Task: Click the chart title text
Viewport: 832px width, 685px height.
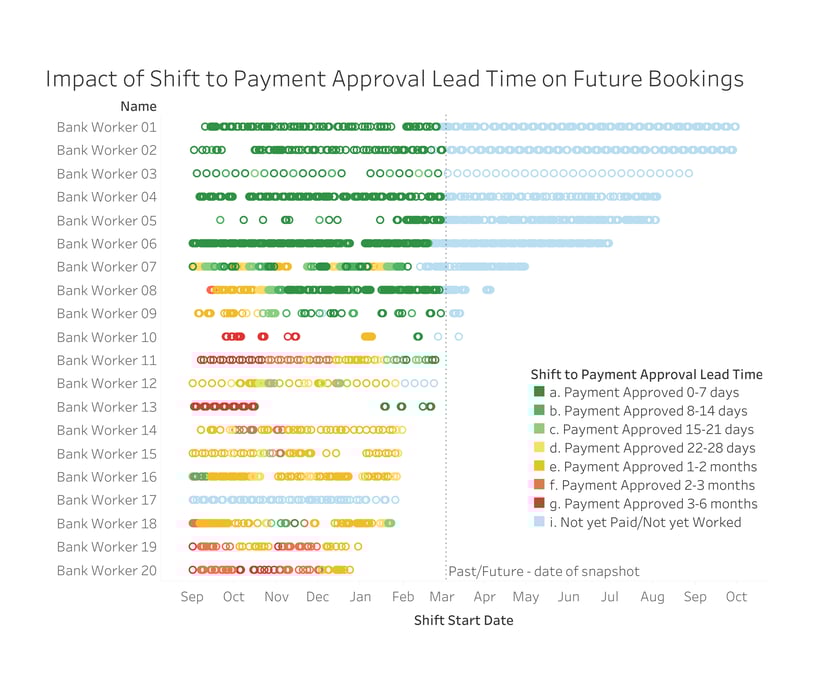Action: coord(394,79)
